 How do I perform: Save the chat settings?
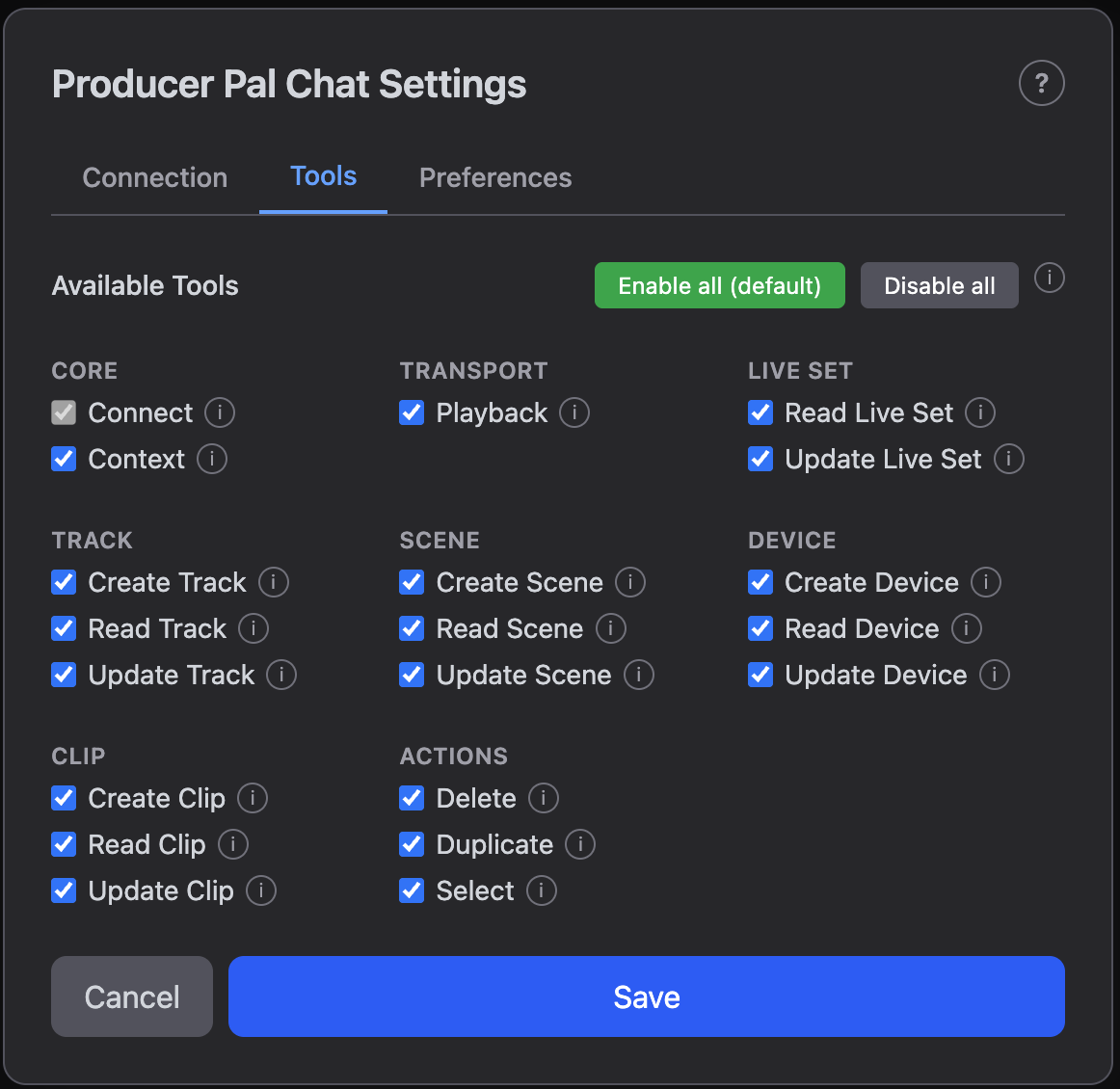[x=646, y=996]
